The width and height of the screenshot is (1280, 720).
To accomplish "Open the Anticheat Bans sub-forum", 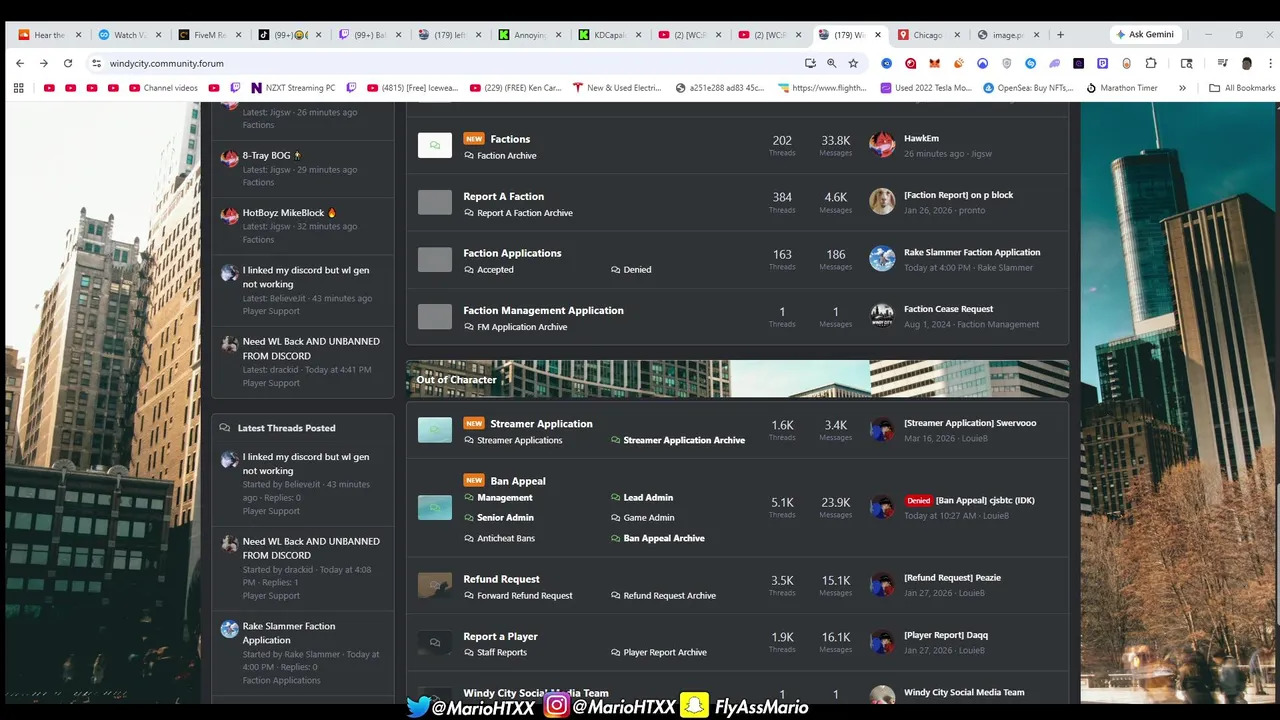I will pos(506,538).
